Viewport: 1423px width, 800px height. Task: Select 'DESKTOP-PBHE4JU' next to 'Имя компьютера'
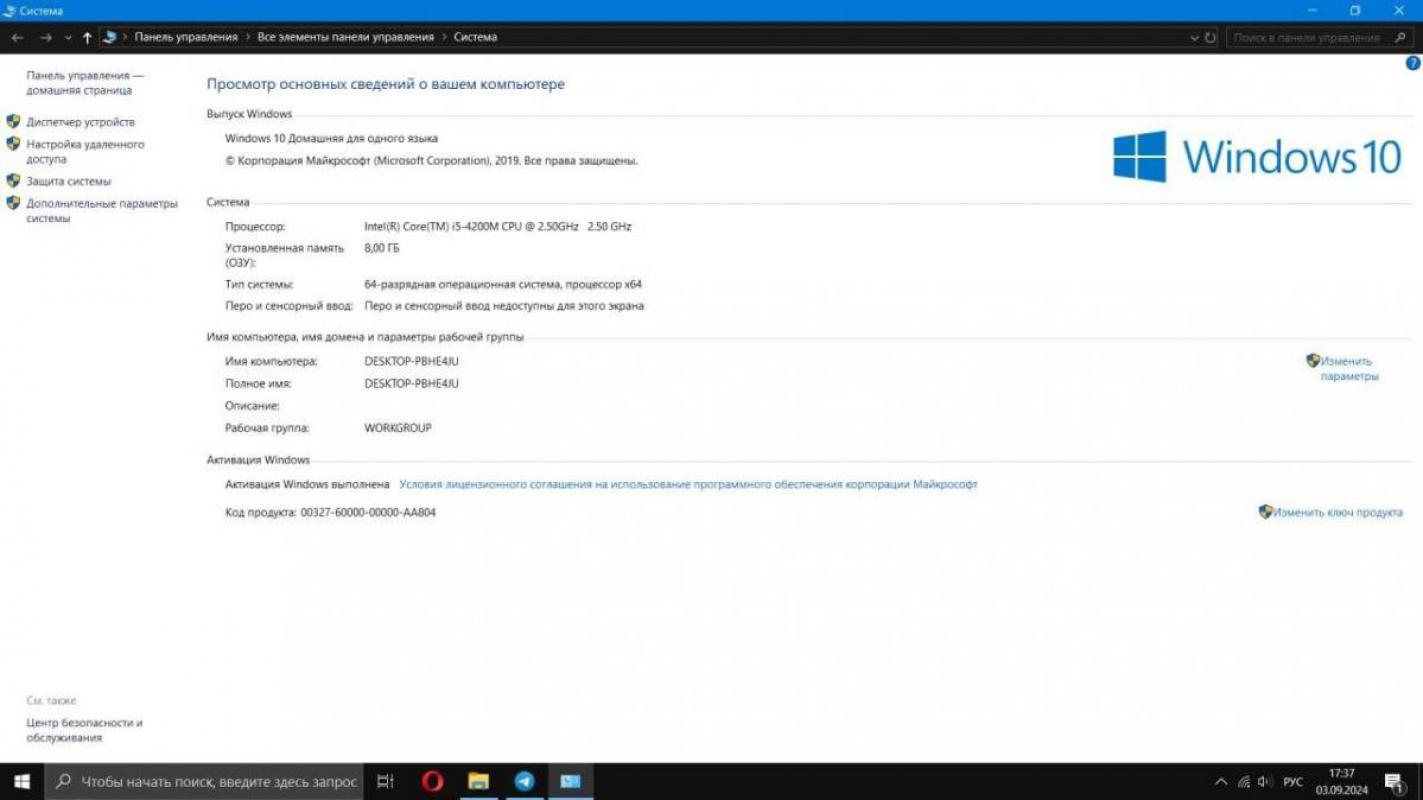[411, 361]
